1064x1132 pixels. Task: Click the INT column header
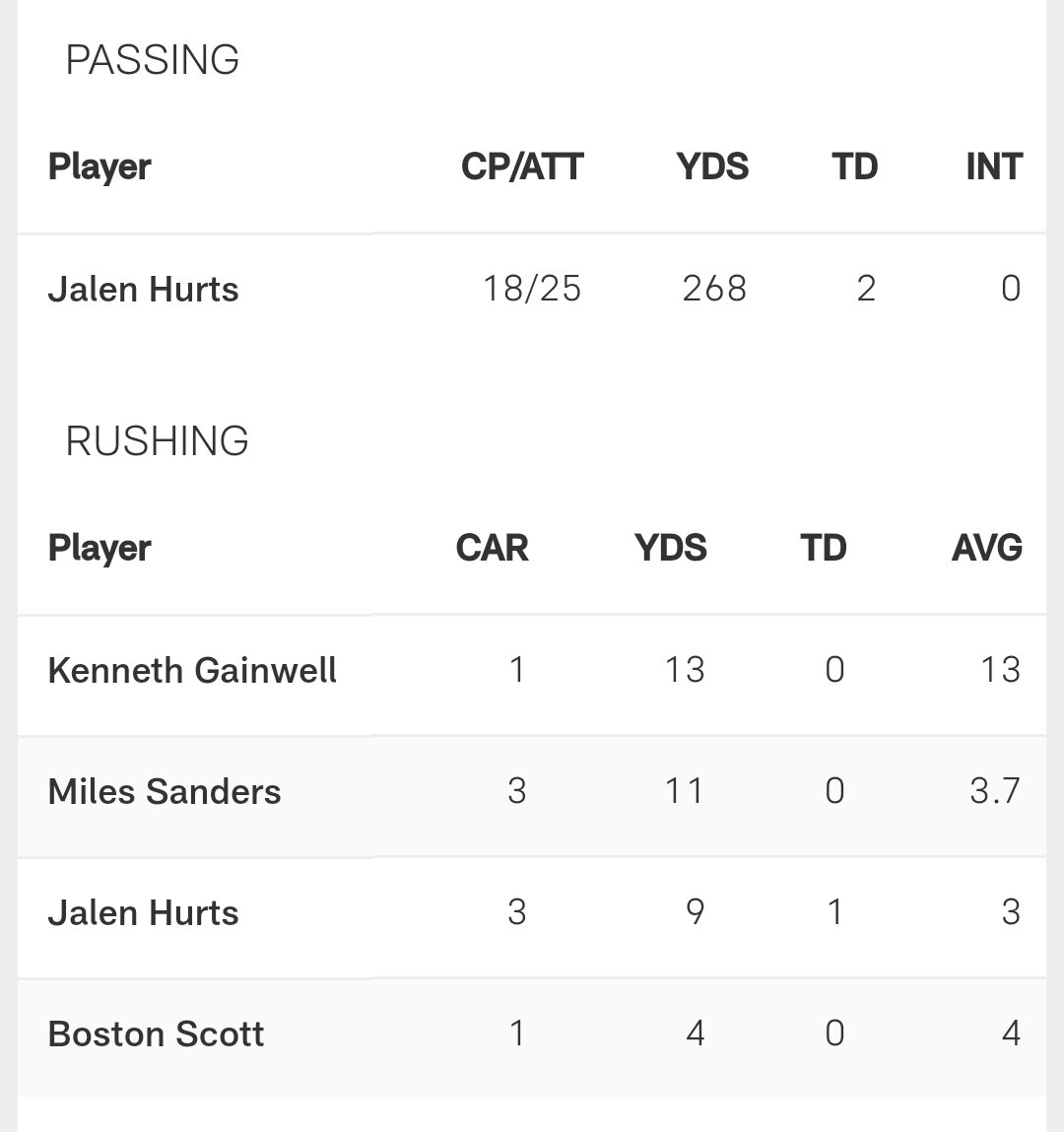tap(994, 166)
